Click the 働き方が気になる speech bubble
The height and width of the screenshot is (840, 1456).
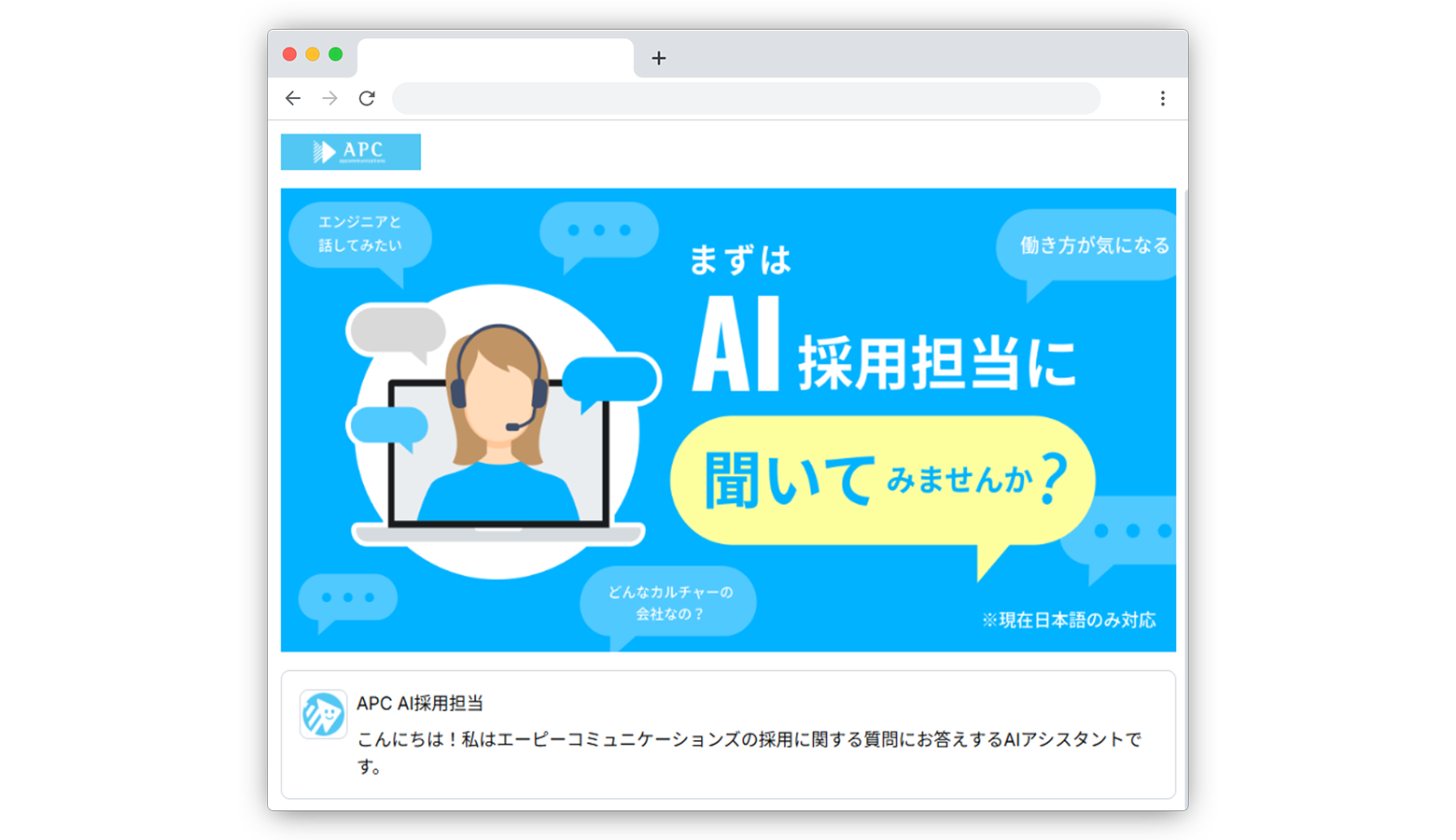pyautogui.click(x=1087, y=246)
